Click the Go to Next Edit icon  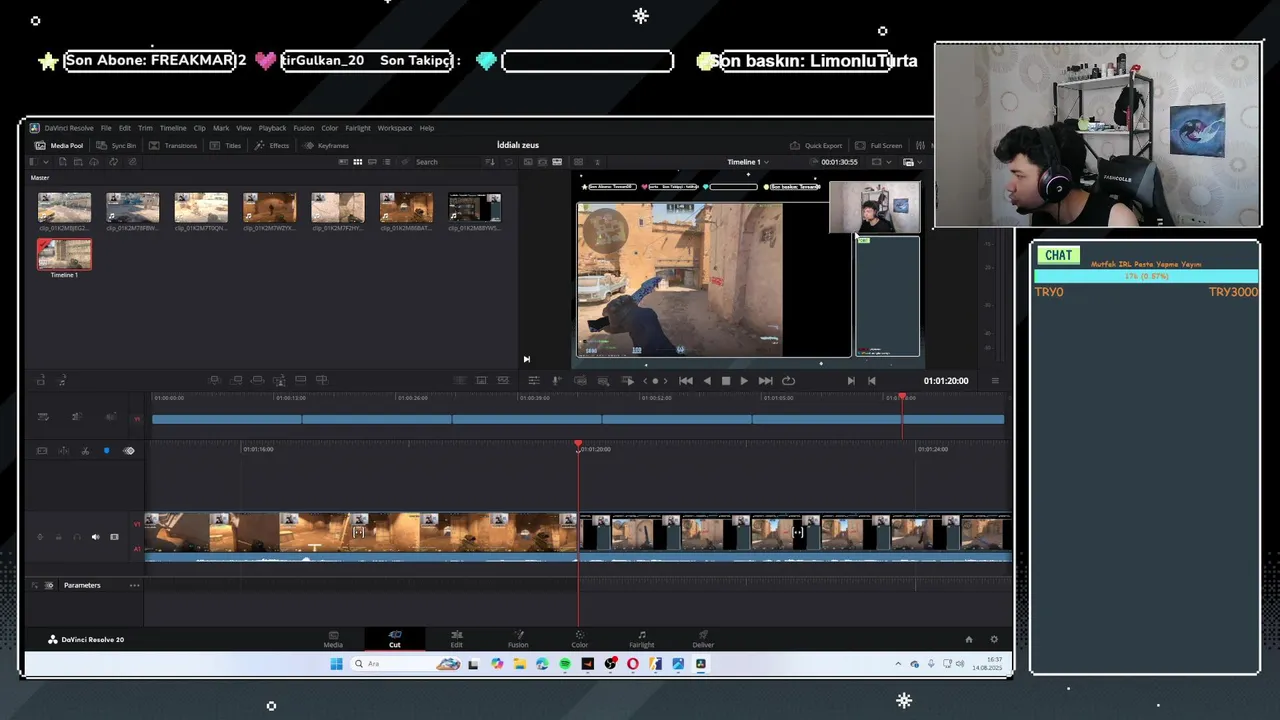click(x=851, y=381)
